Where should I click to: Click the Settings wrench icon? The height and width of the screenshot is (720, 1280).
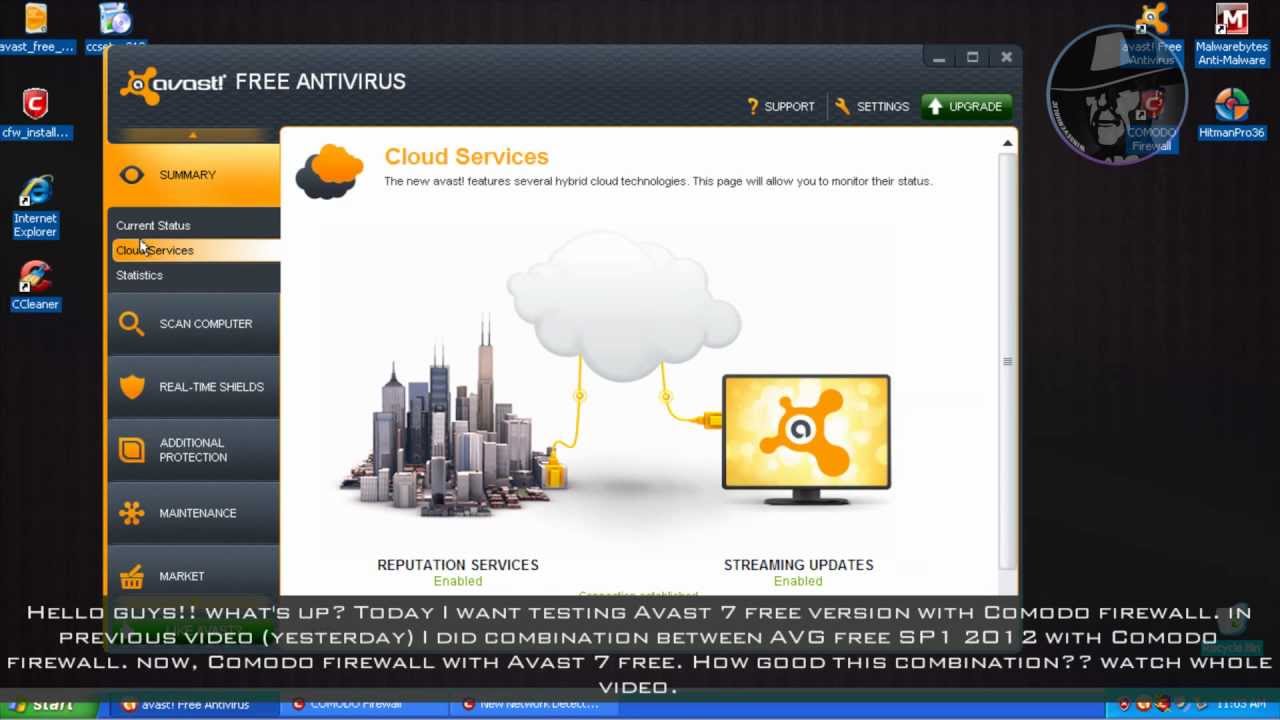[x=842, y=106]
